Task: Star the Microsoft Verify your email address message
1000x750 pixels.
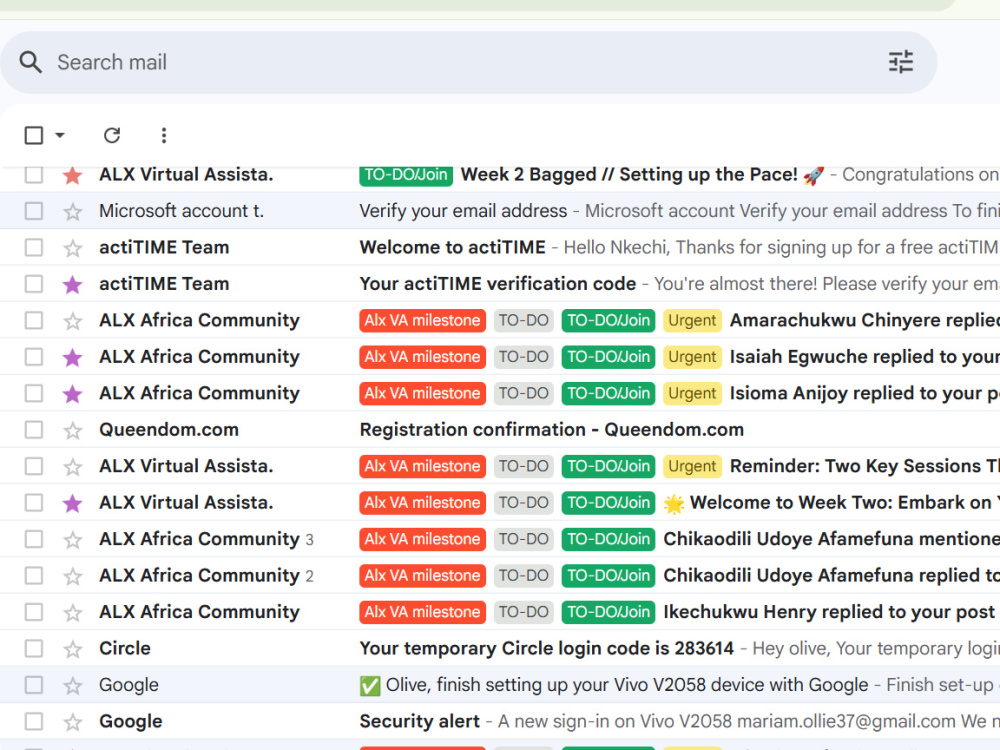Action: click(73, 211)
